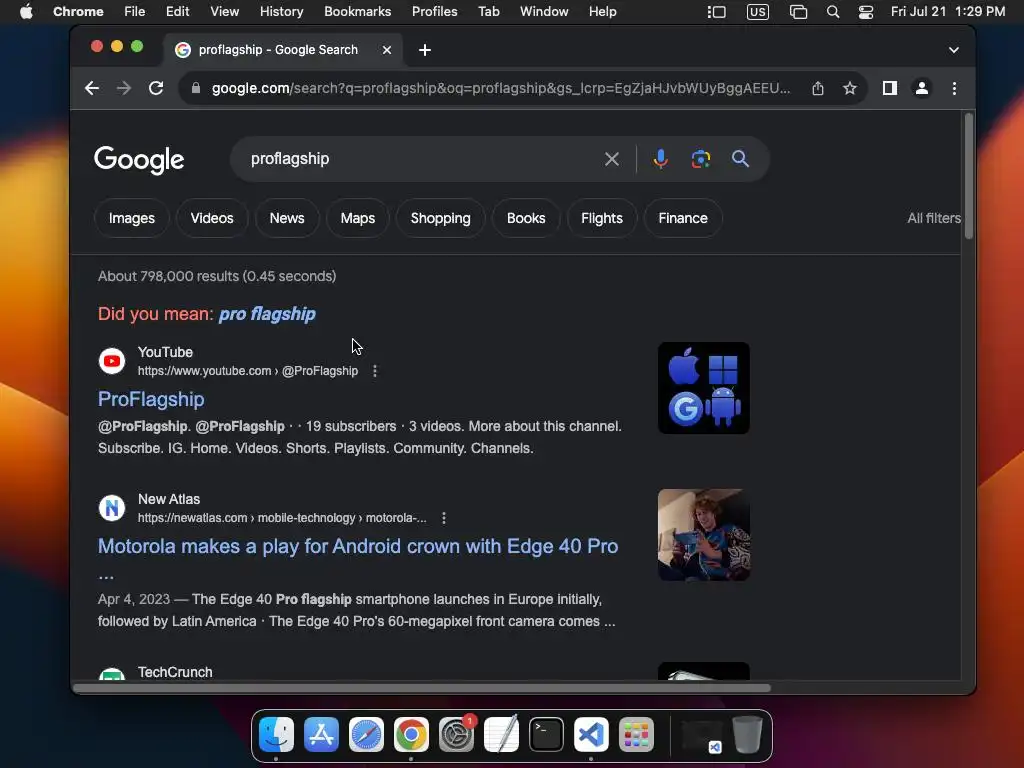Close the proflagship Google Search tab

coord(387,50)
